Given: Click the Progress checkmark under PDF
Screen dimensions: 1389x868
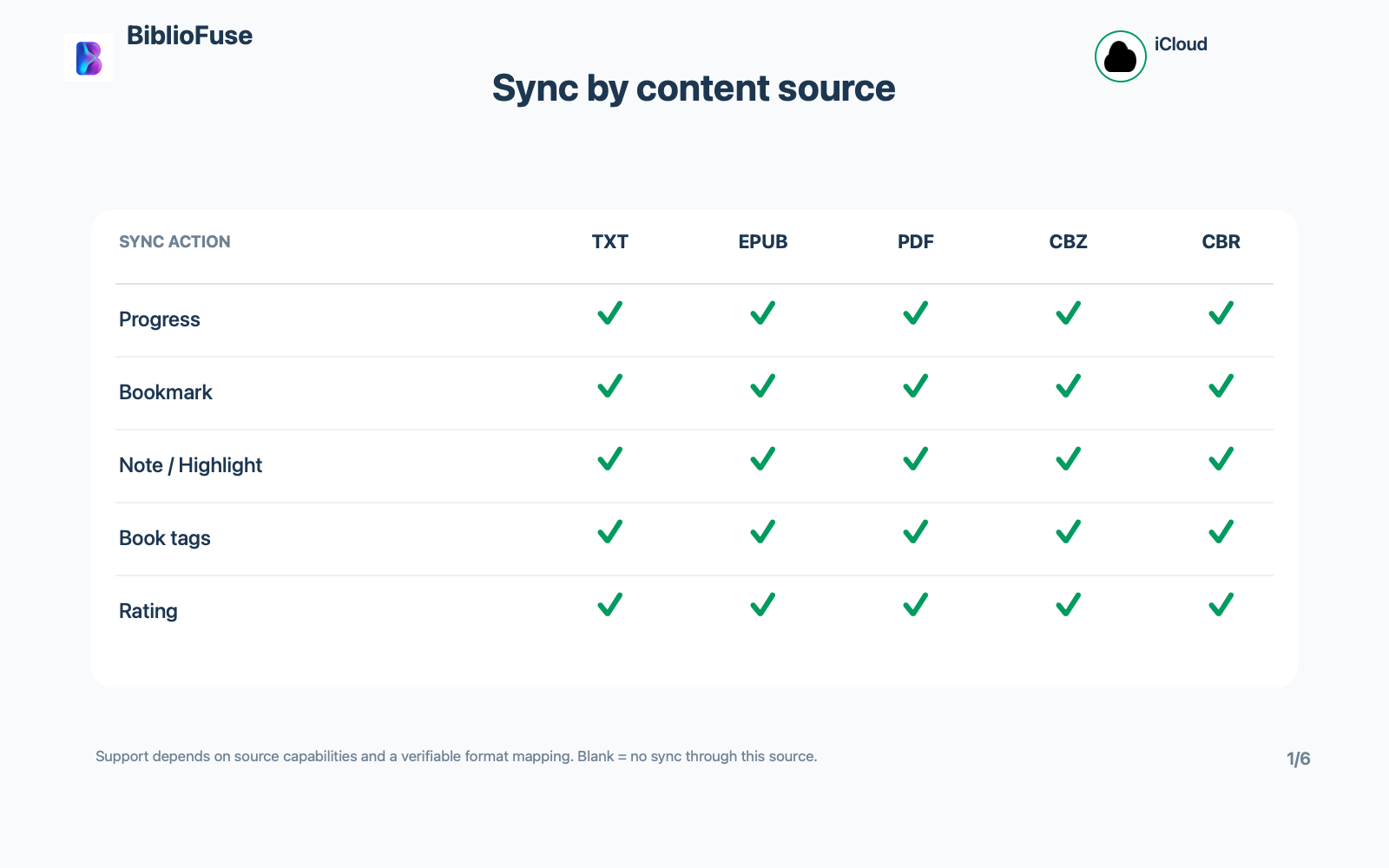Looking at the screenshot, I should point(916,312).
